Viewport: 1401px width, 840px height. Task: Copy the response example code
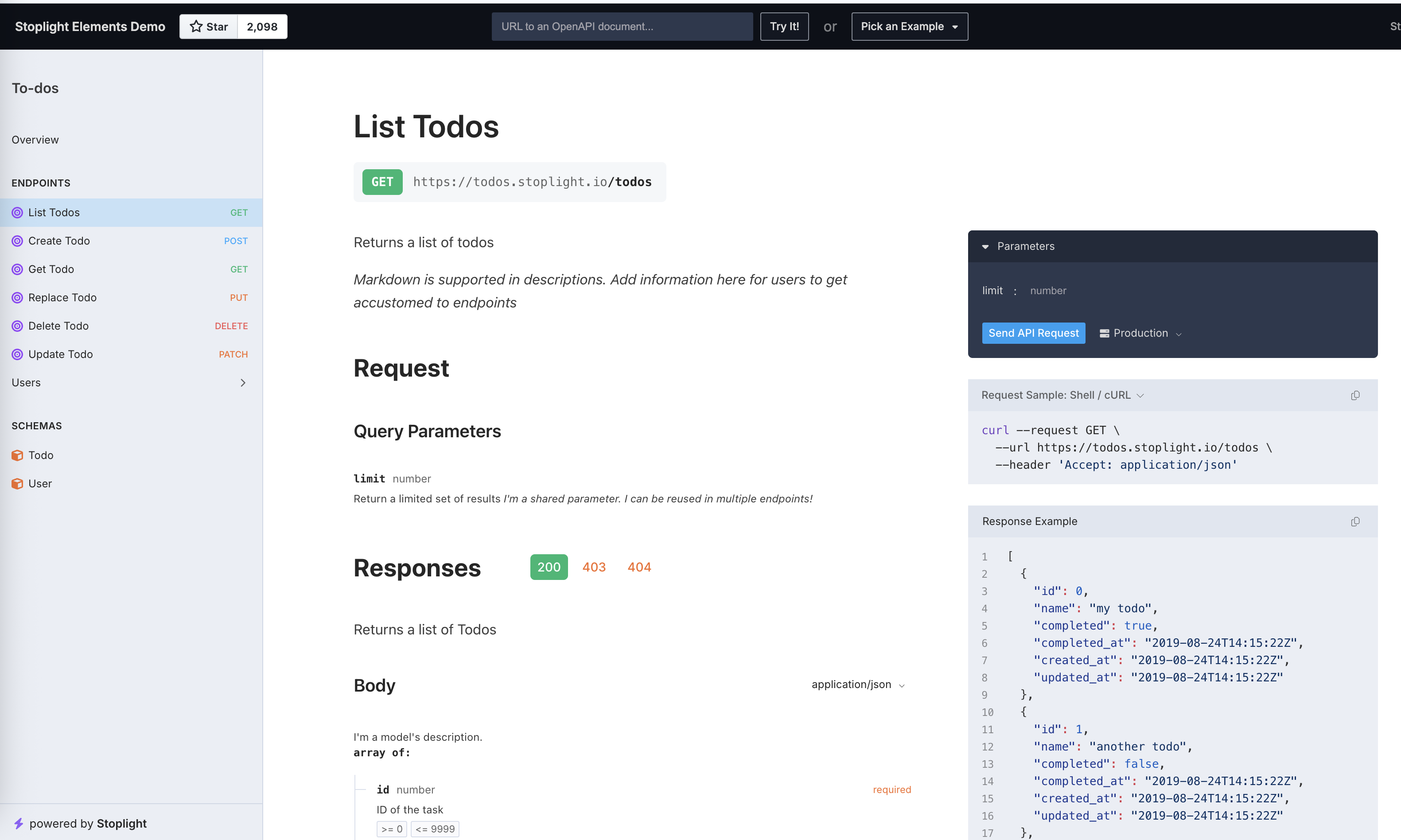pyautogui.click(x=1355, y=521)
